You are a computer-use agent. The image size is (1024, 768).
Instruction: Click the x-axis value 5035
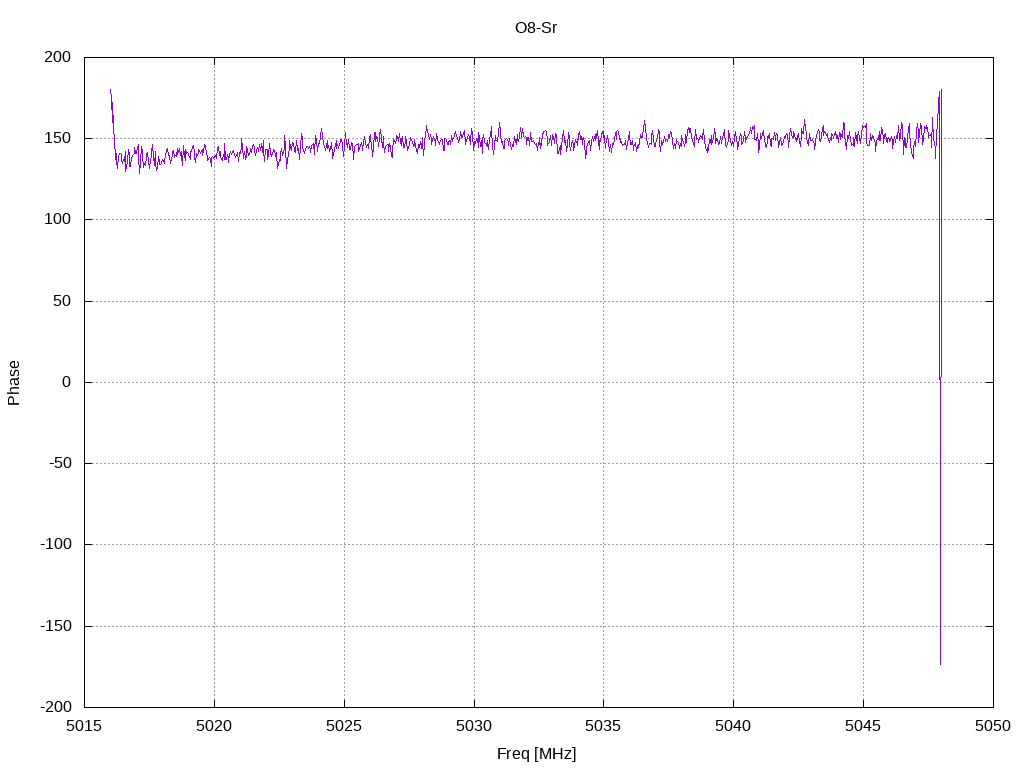(603, 726)
